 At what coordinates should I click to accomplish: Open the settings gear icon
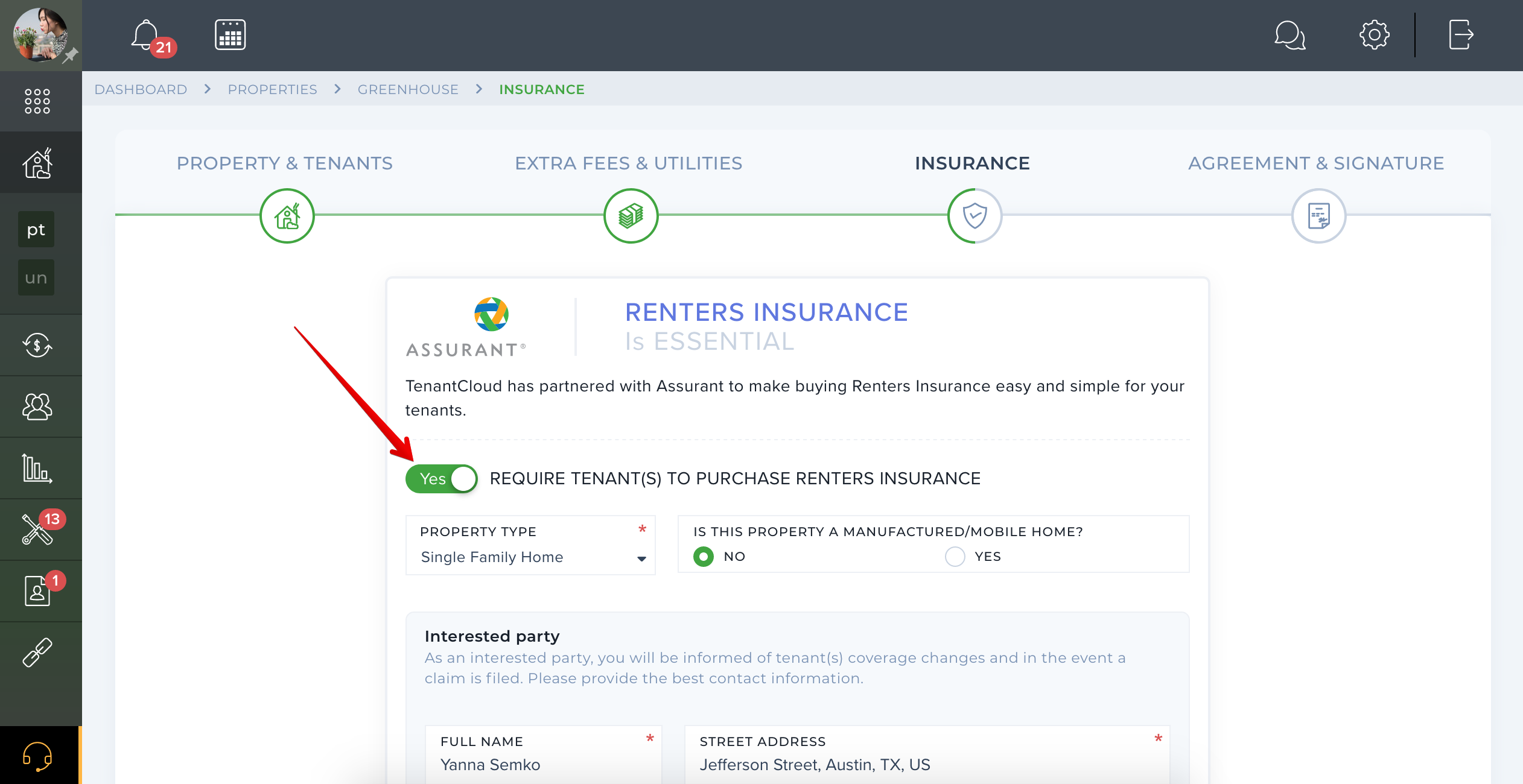coord(1374,35)
